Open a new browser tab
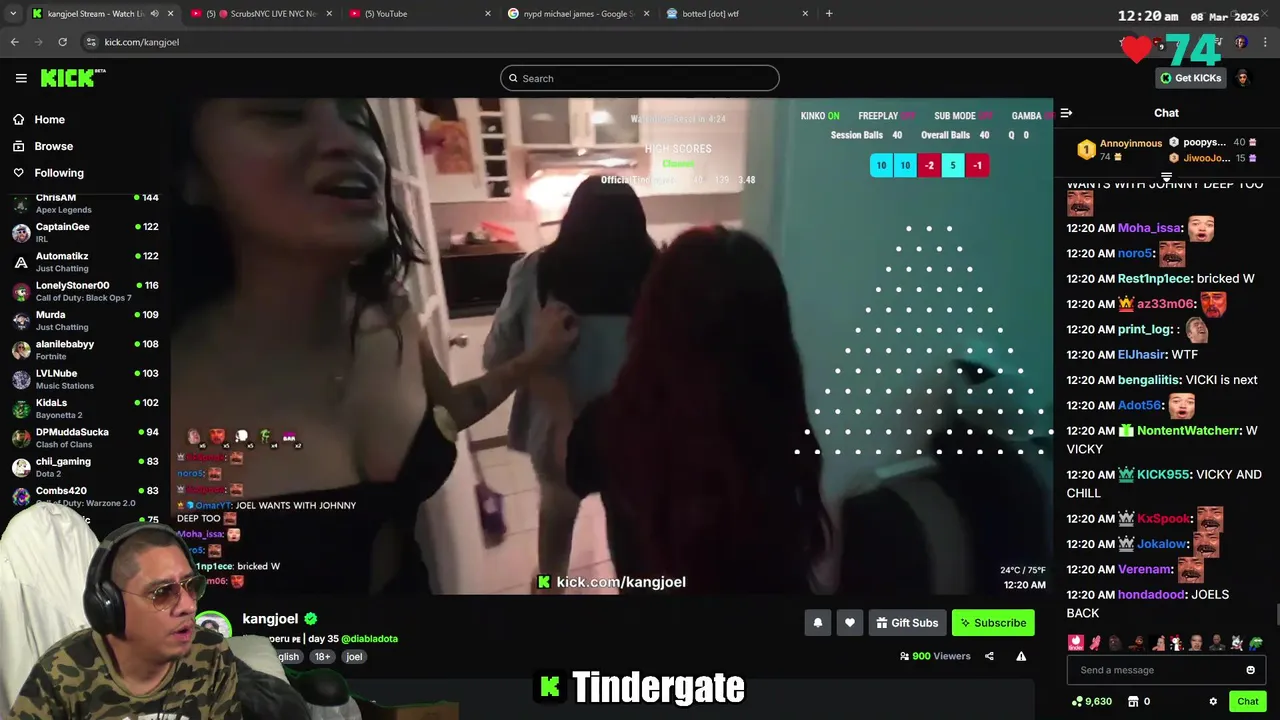This screenshot has width=1280, height=720. tap(829, 14)
